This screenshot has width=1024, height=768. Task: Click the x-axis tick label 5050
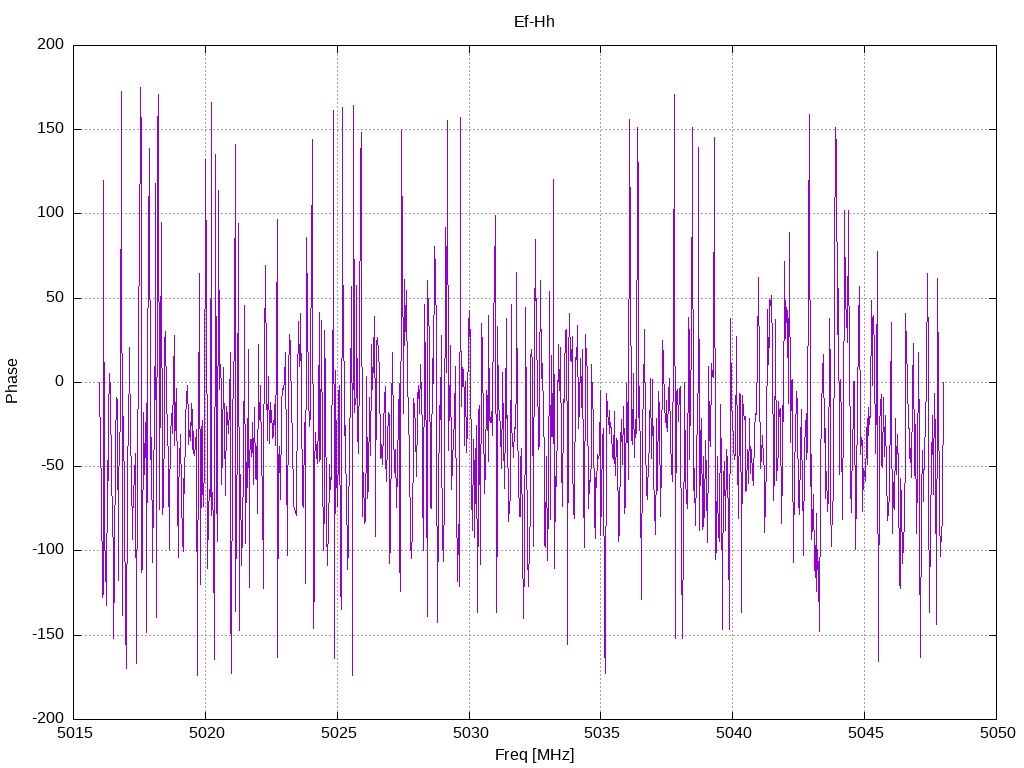[x=997, y=733]
